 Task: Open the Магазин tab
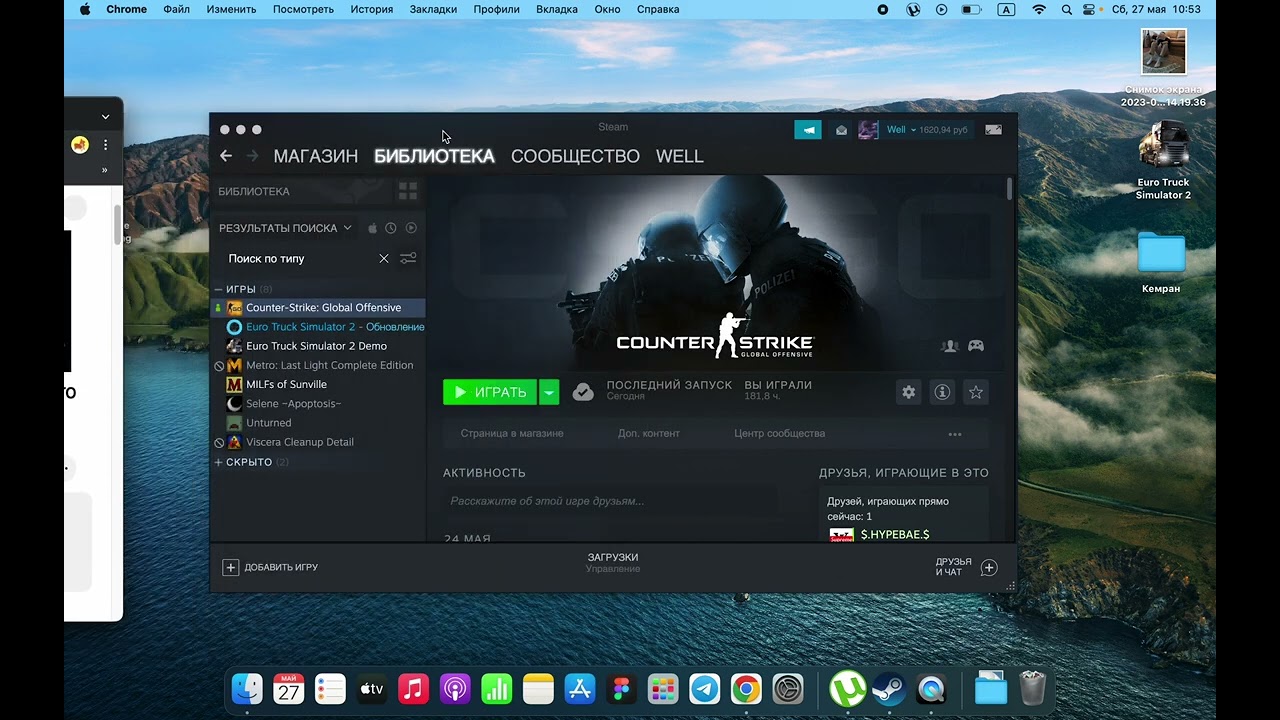[316, 156]
